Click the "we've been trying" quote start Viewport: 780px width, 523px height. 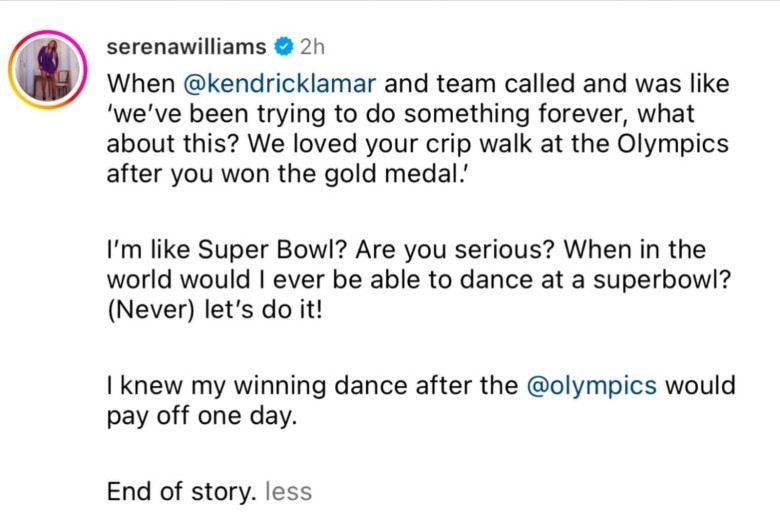click(x=216, y=114)
